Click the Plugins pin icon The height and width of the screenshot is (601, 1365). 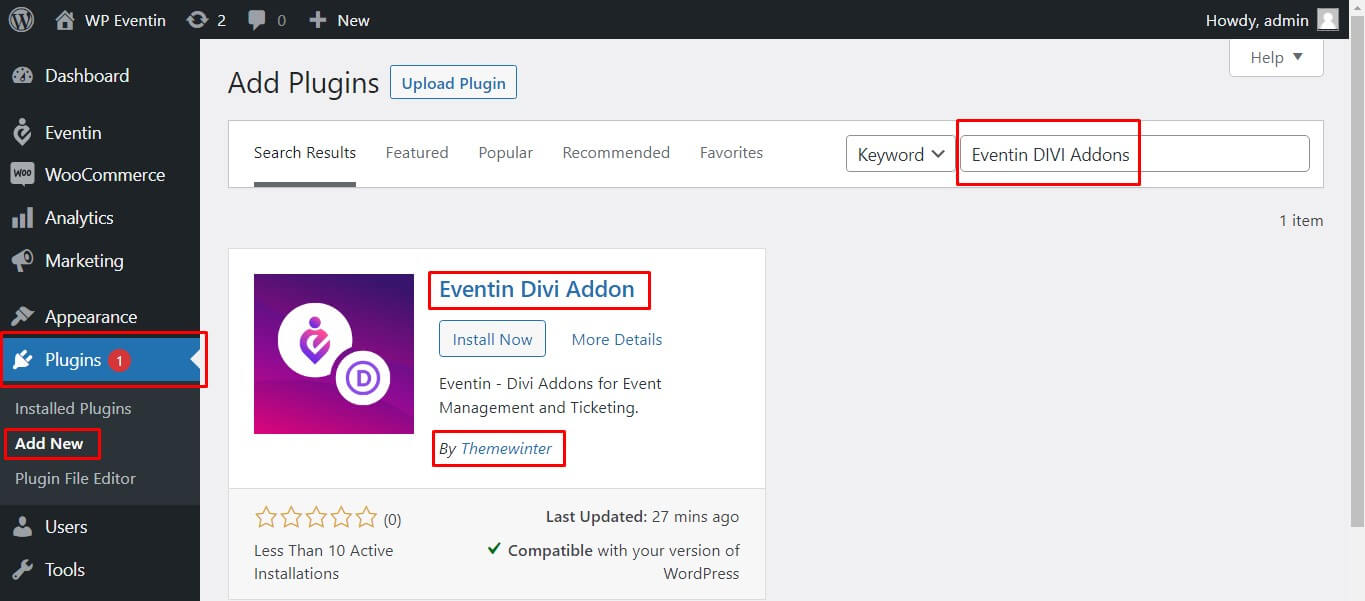click(22, 360)
